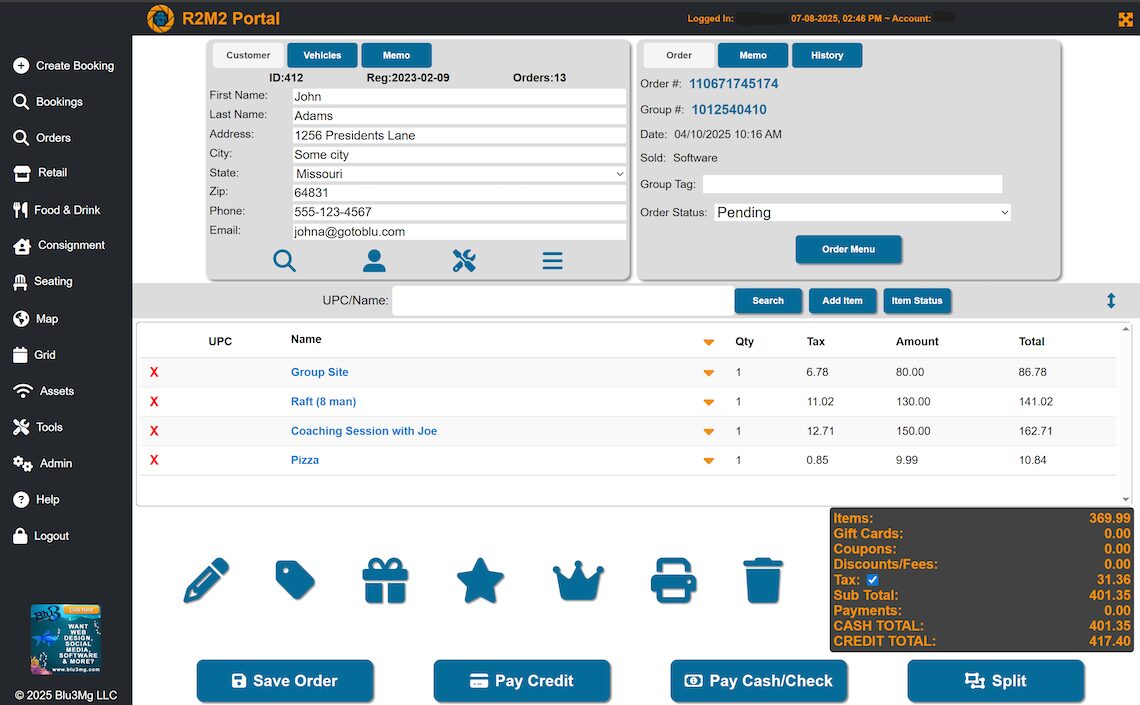Click the Pay Credit button

click(521, 681)
